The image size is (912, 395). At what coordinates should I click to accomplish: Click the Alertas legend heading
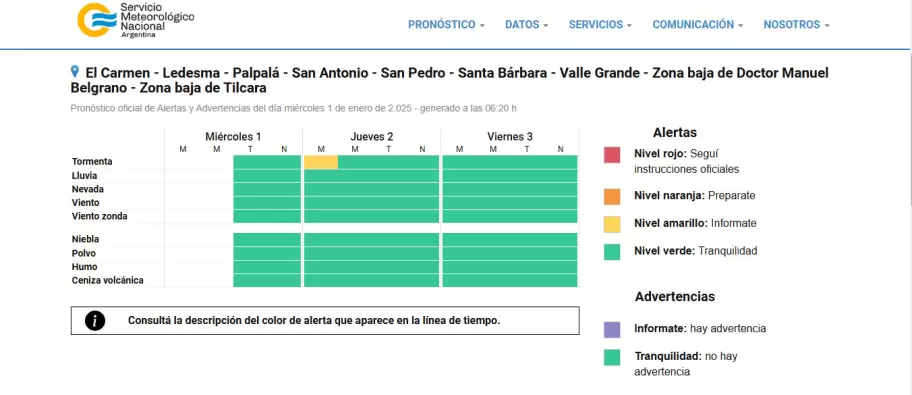click(x=675, y=133)
